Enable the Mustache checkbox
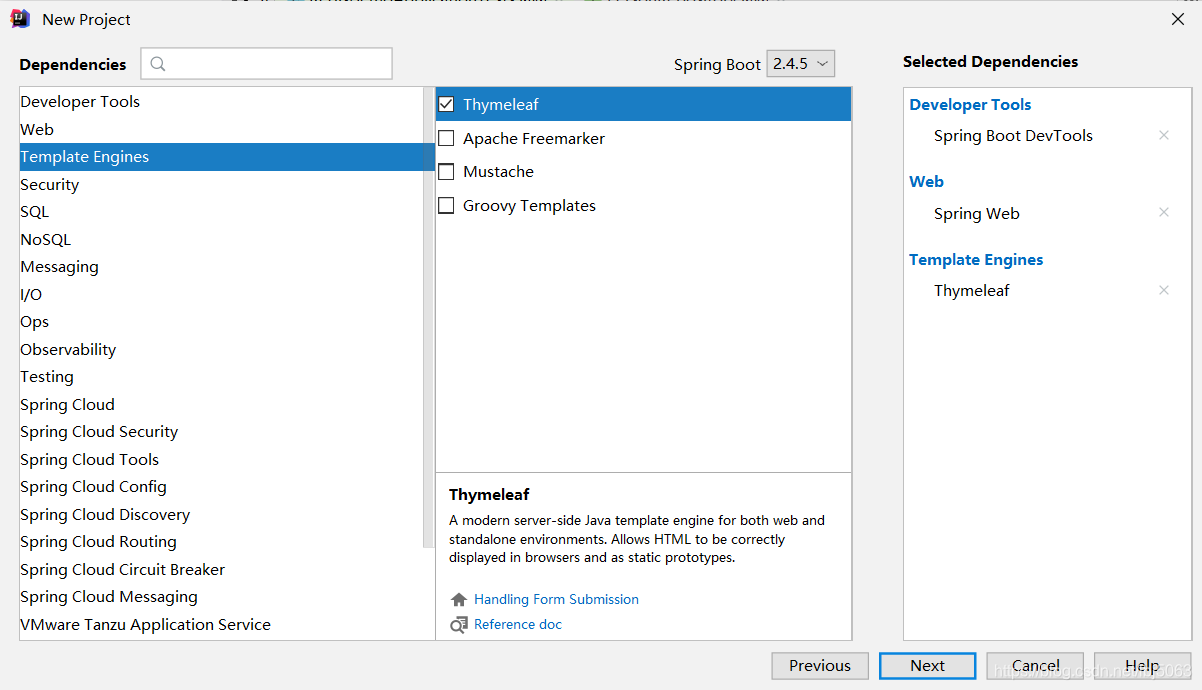The width and height of the screenshot is (1202, 690). [x=447, y=172]
